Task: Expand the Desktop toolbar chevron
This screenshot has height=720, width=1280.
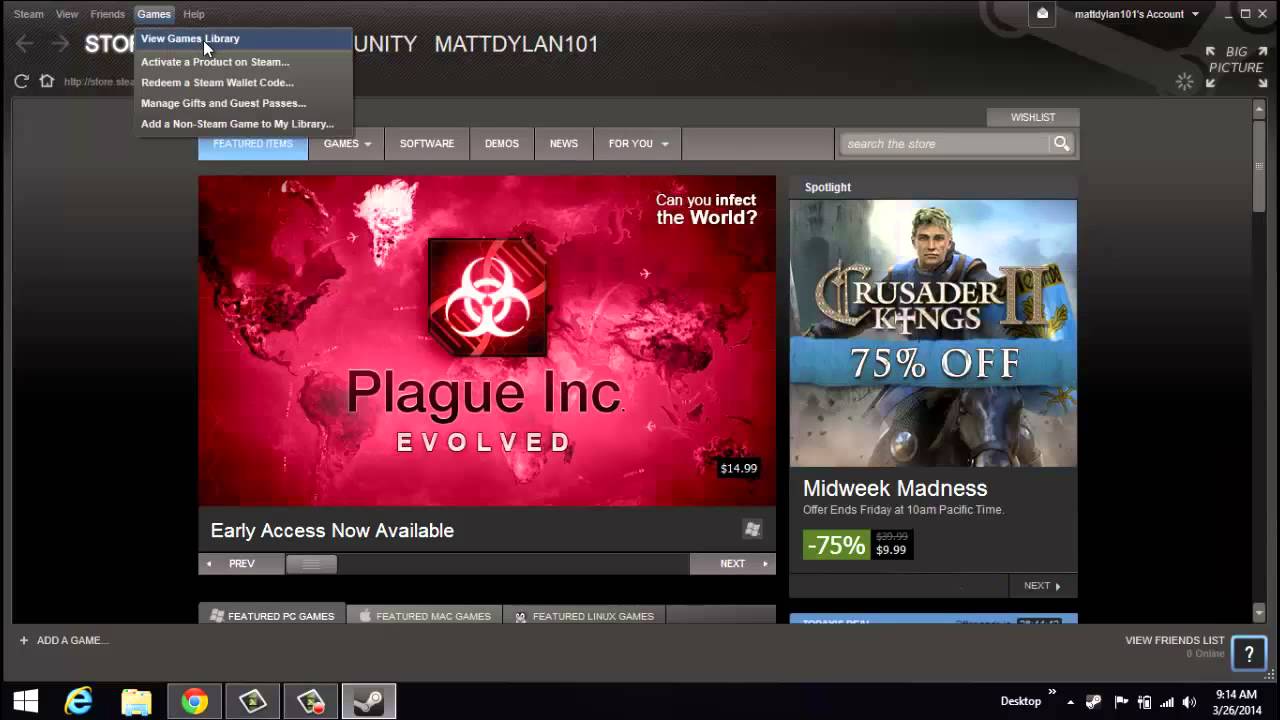Action: (1052, 692)
